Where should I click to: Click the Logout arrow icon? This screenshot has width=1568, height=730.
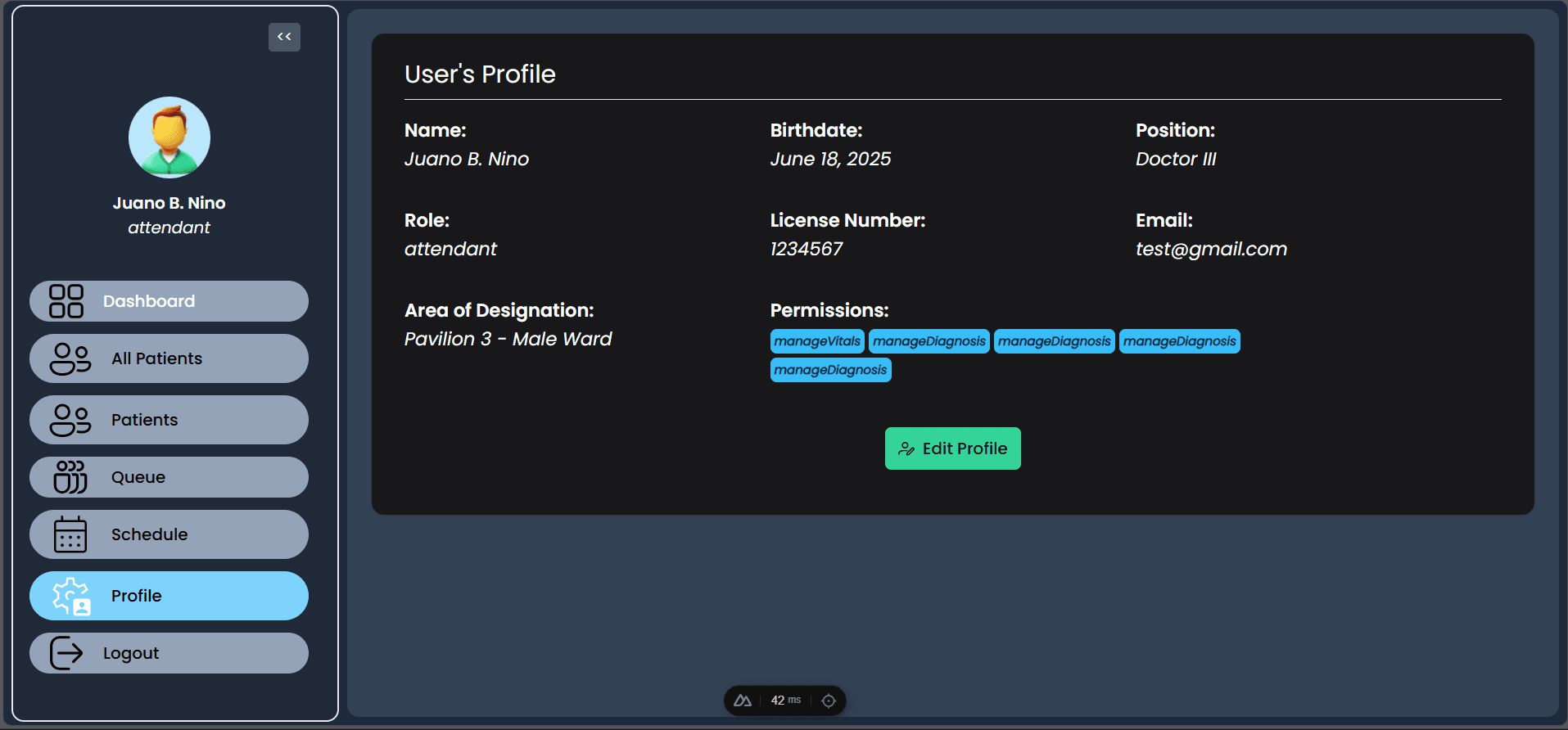pyautogui.click(x=66, y=653)
